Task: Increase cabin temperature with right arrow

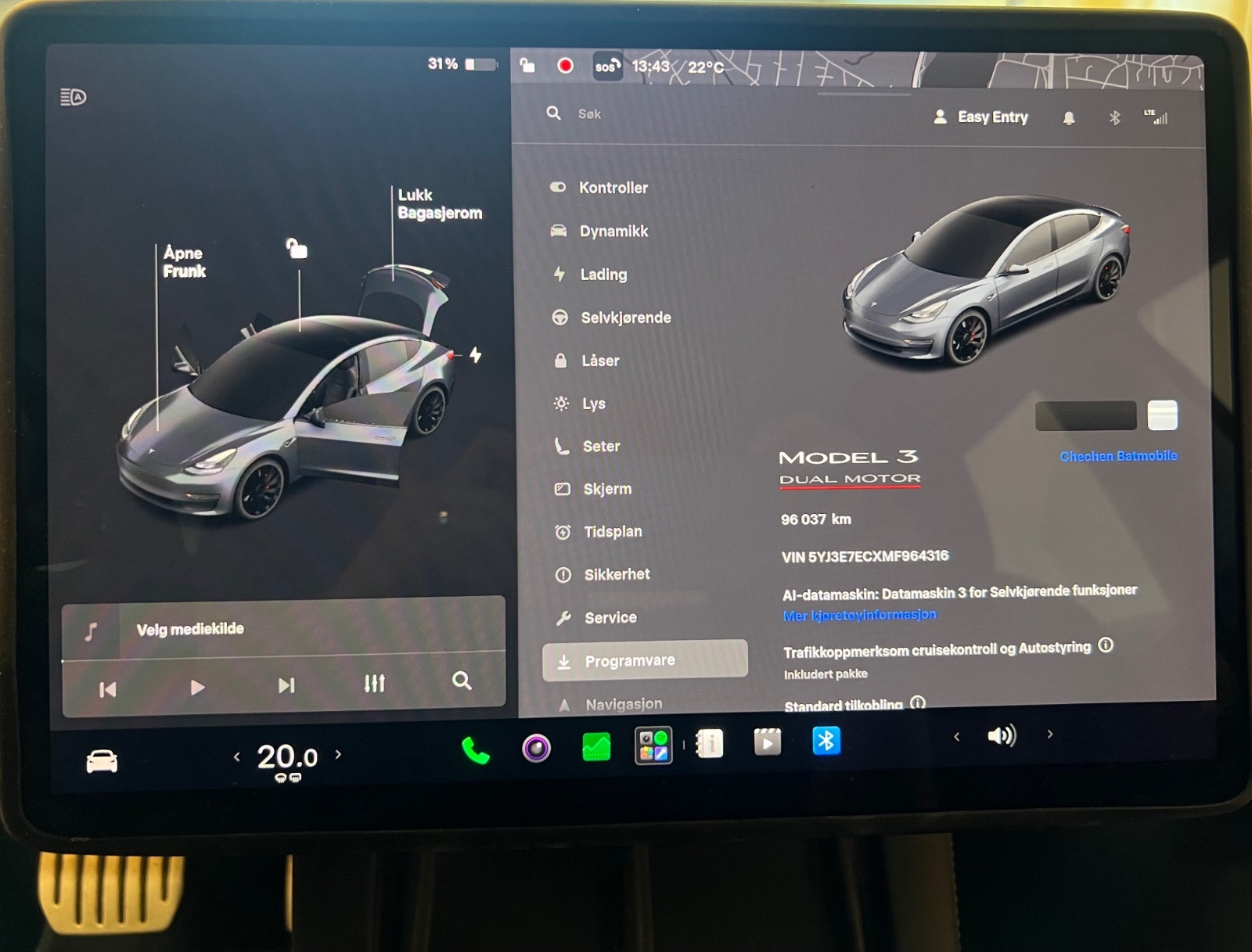Action: pos(338,754)
